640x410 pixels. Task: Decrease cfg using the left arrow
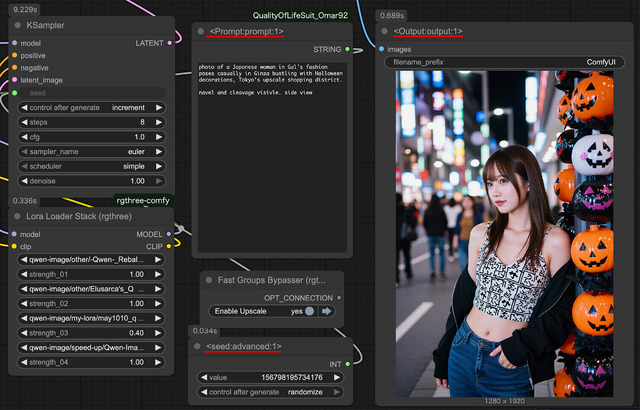[23, 136]
